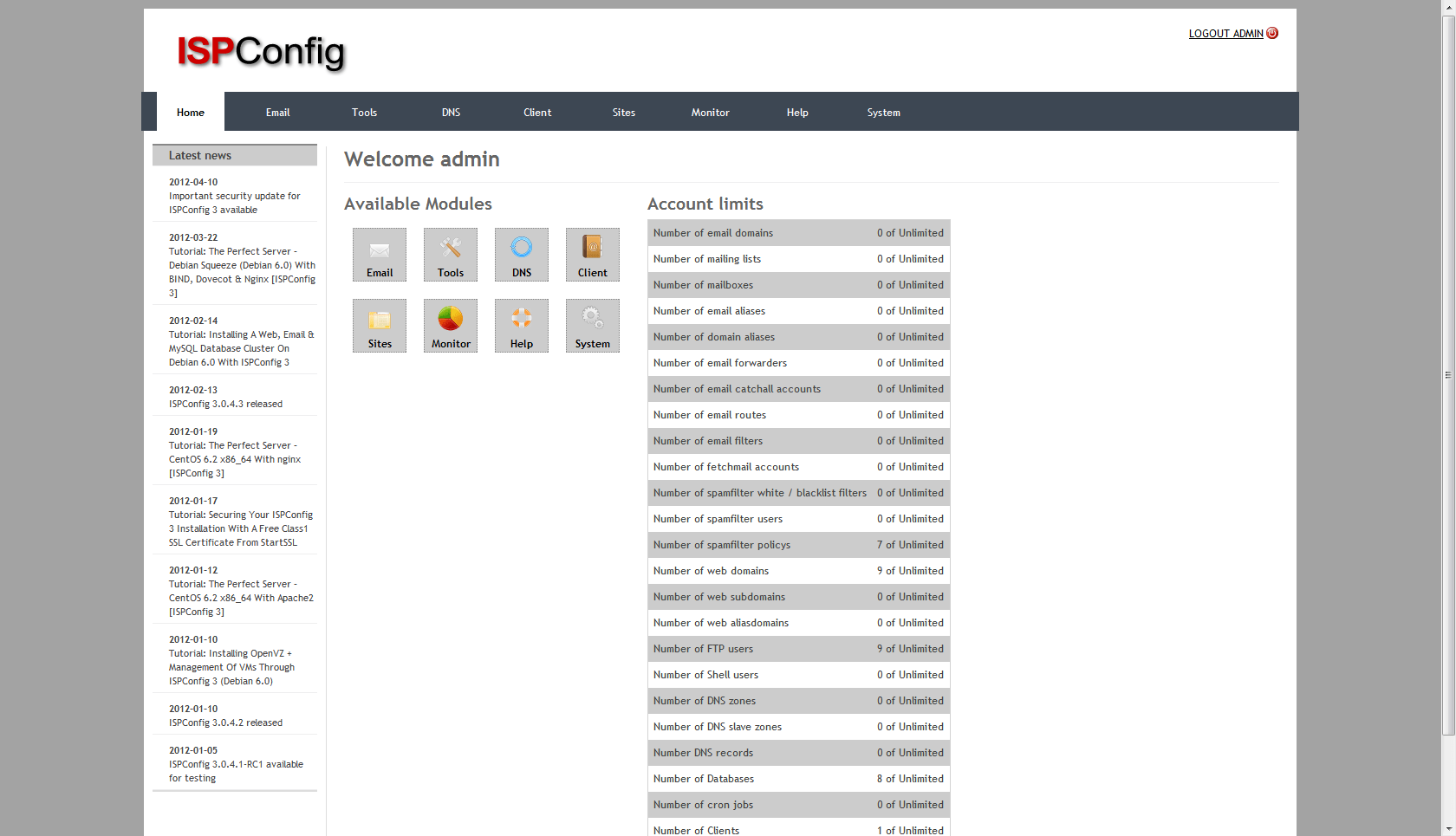Select the Number of Clients row
This screenshot has width=1456, height=836.
point(799,827)
